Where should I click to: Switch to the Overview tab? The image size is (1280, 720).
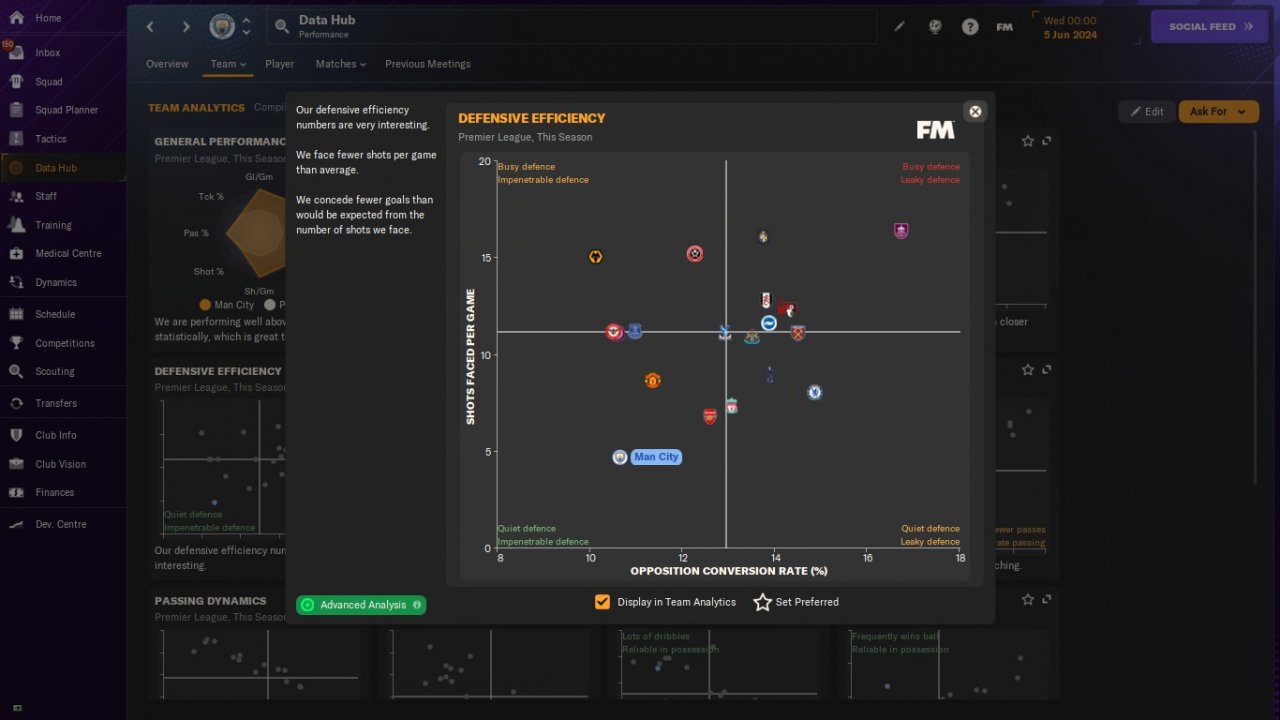tap(167, 64)
